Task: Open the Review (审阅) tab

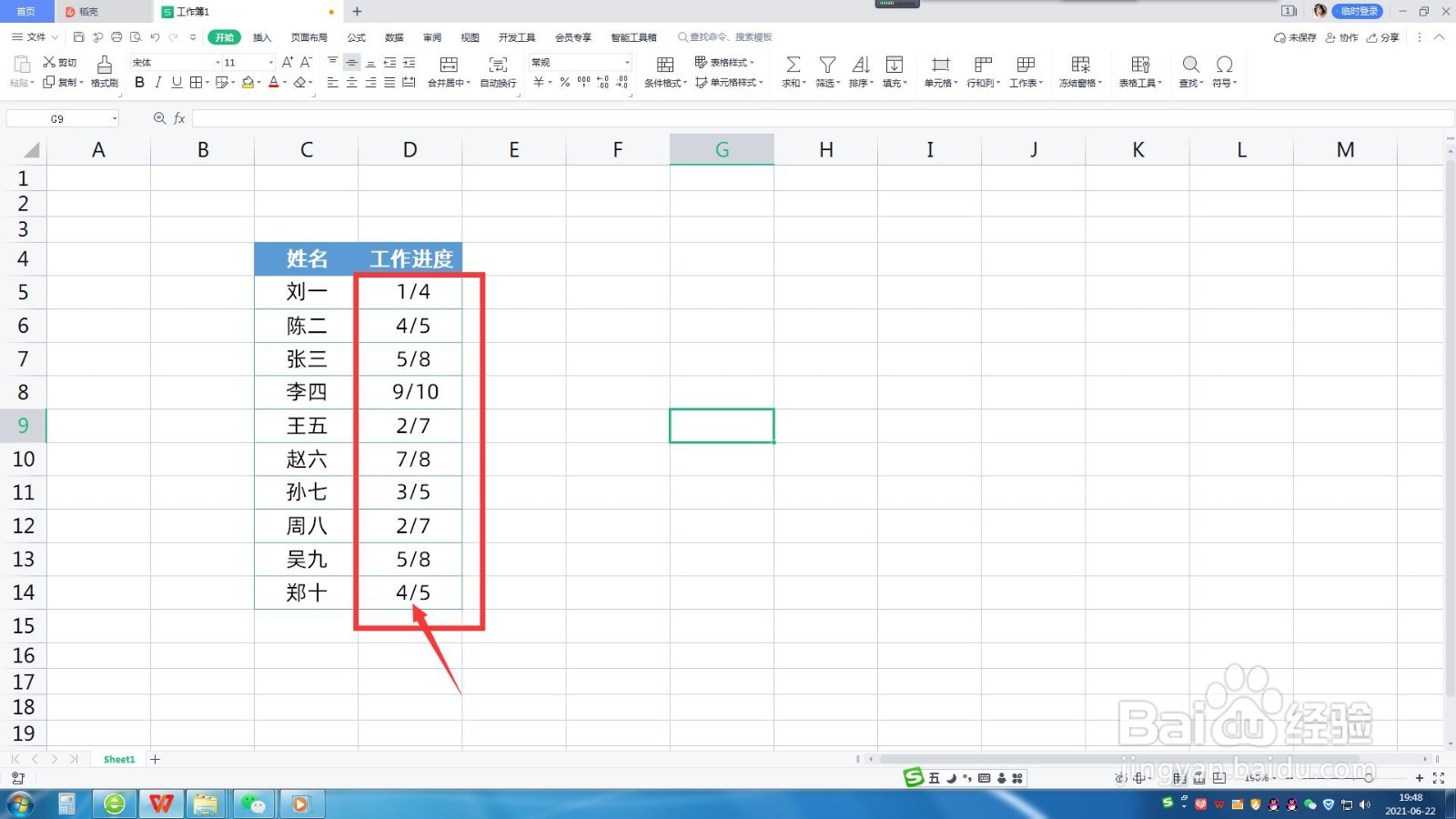Action: (x=432, y=37)
